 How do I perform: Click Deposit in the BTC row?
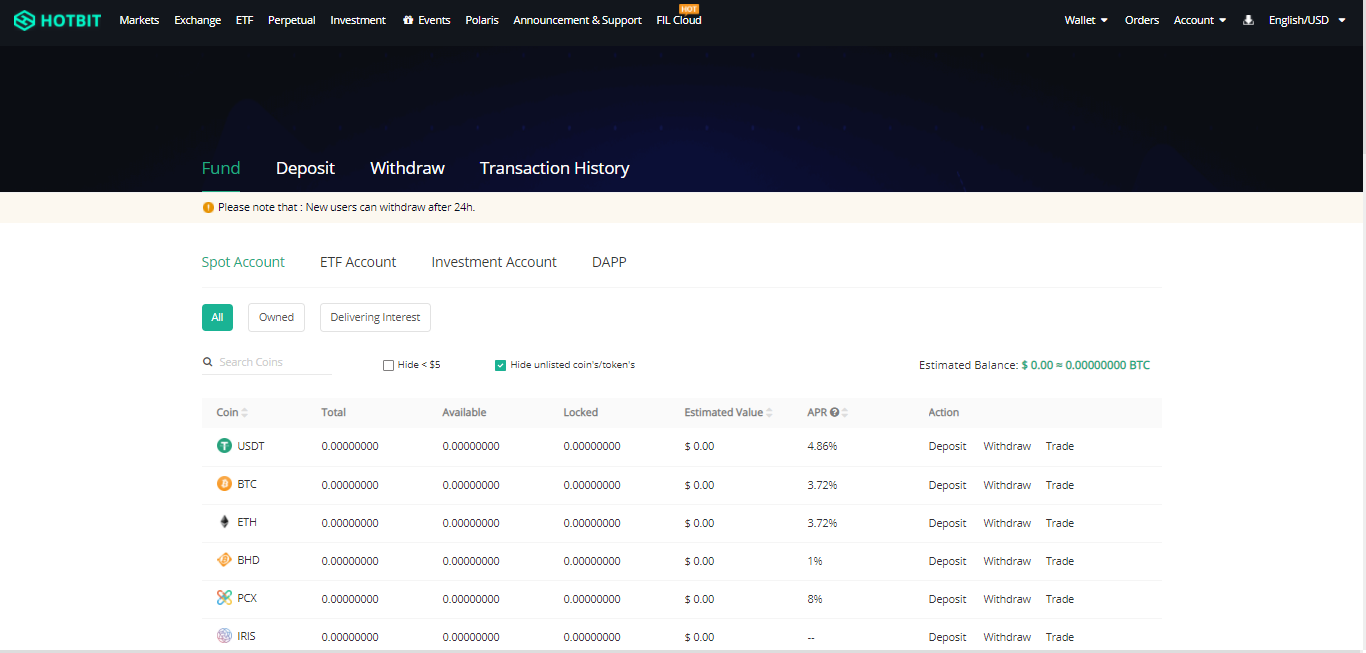click(947, 485)
